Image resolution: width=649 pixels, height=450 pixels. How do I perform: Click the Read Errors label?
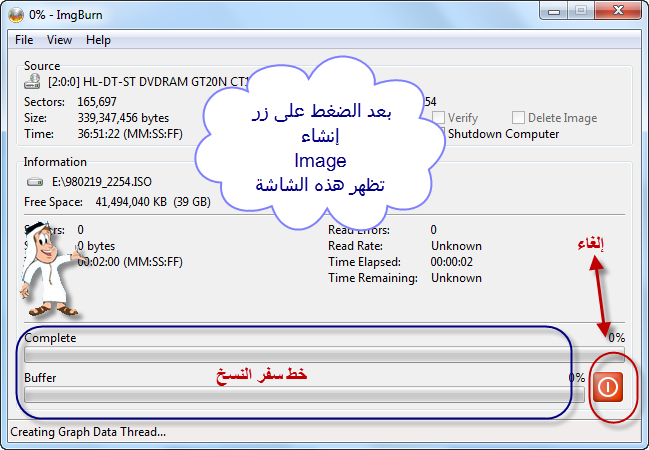359,230
